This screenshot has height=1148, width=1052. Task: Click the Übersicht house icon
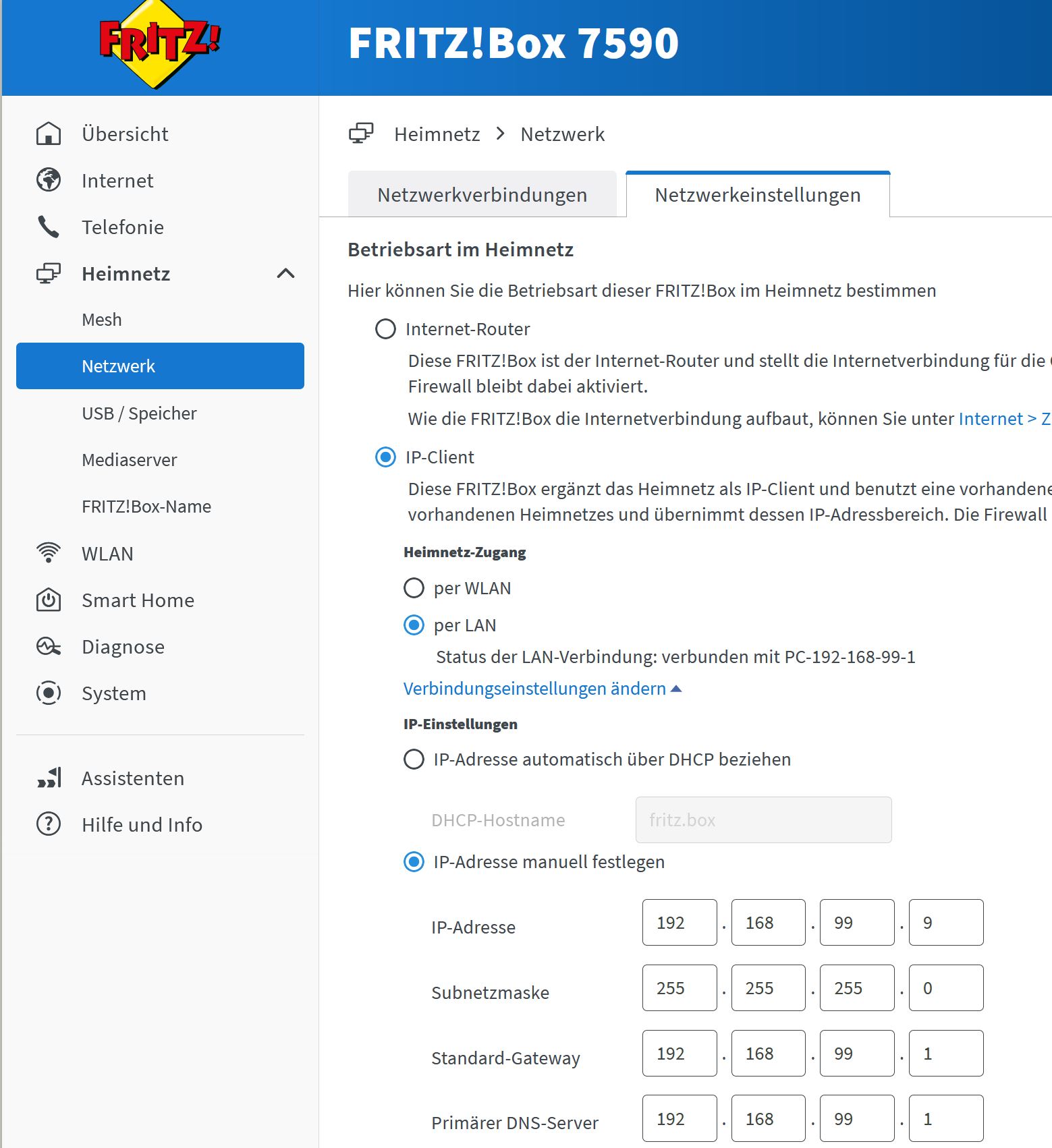pyautogui.click(x=49, y=134)
